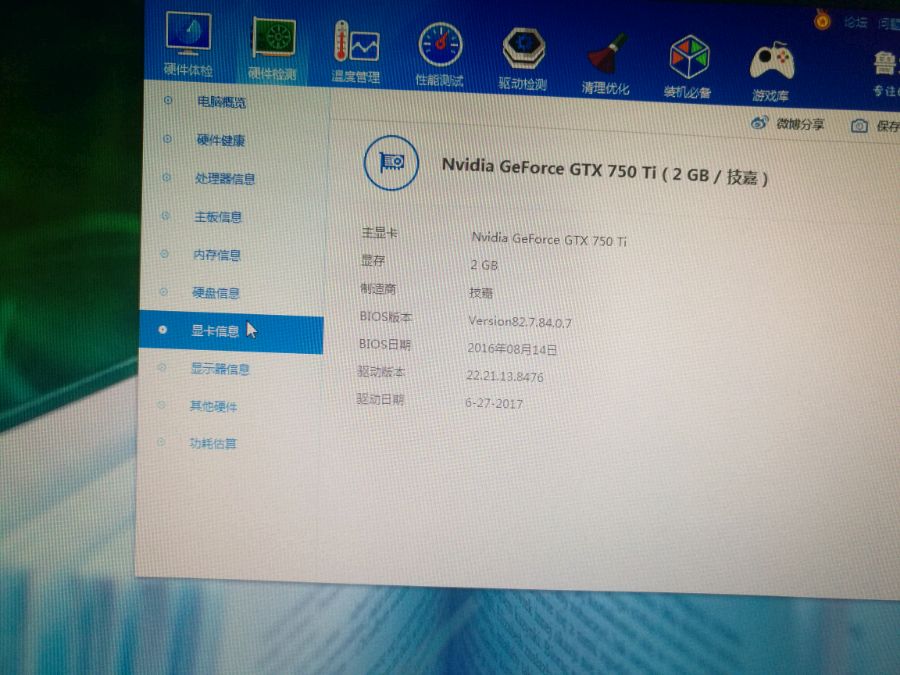Open 硬盘信息 disk info
The height and width of the screenshot is (675, 900).
[216, 293]
